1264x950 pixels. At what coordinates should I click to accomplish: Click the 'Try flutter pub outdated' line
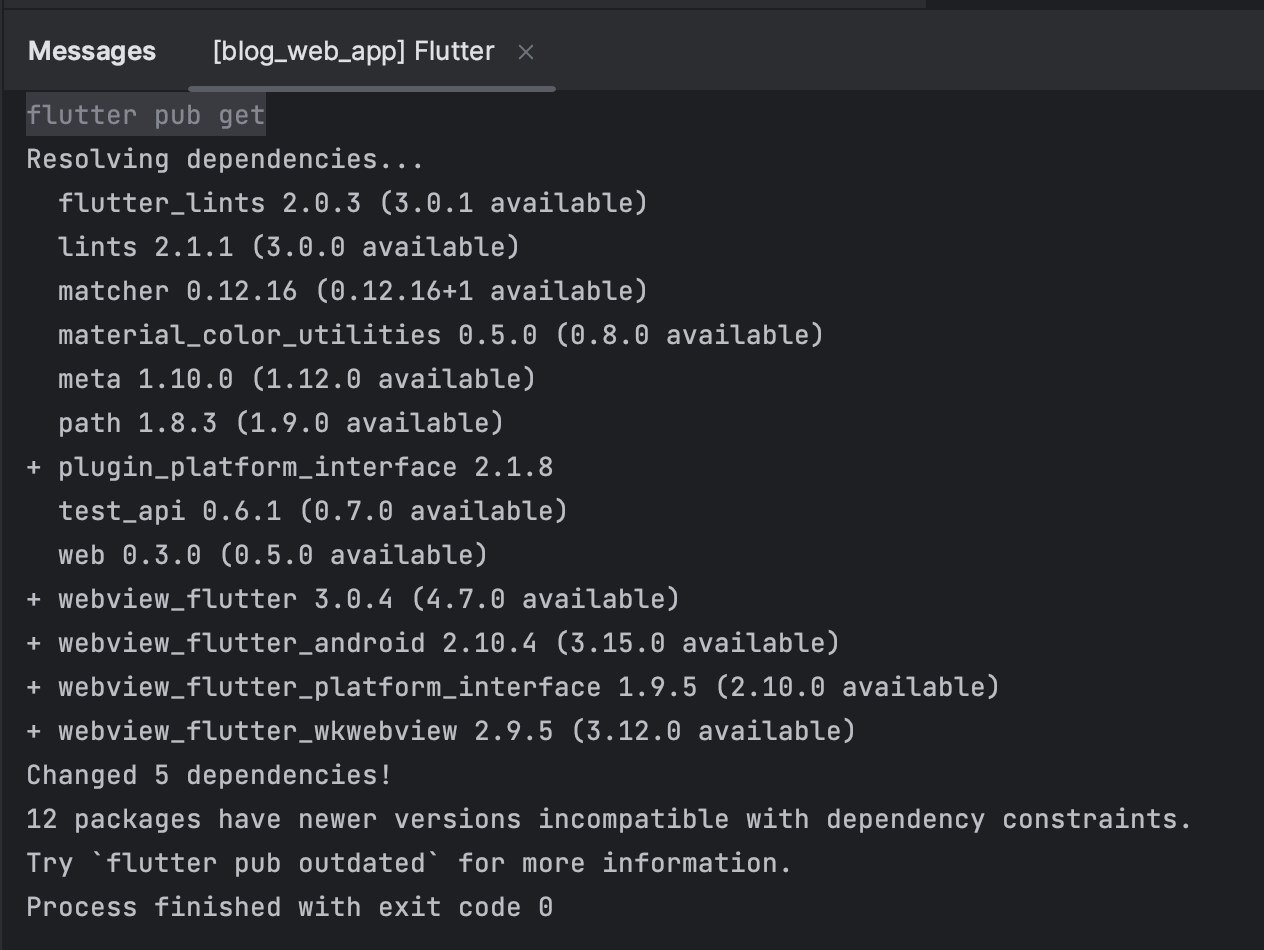409,863
